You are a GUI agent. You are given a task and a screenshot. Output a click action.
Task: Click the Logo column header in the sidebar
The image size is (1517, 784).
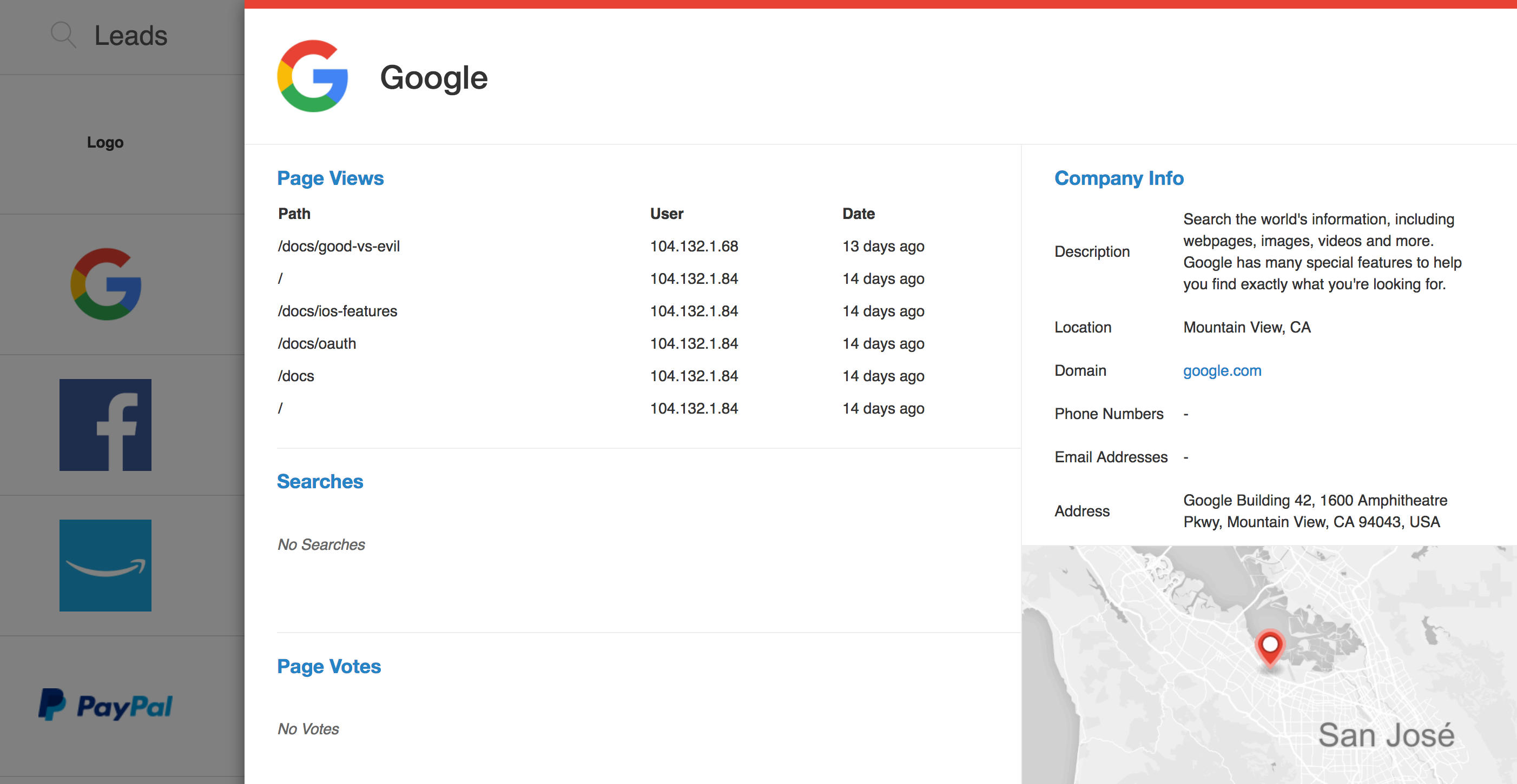(105, 142)
